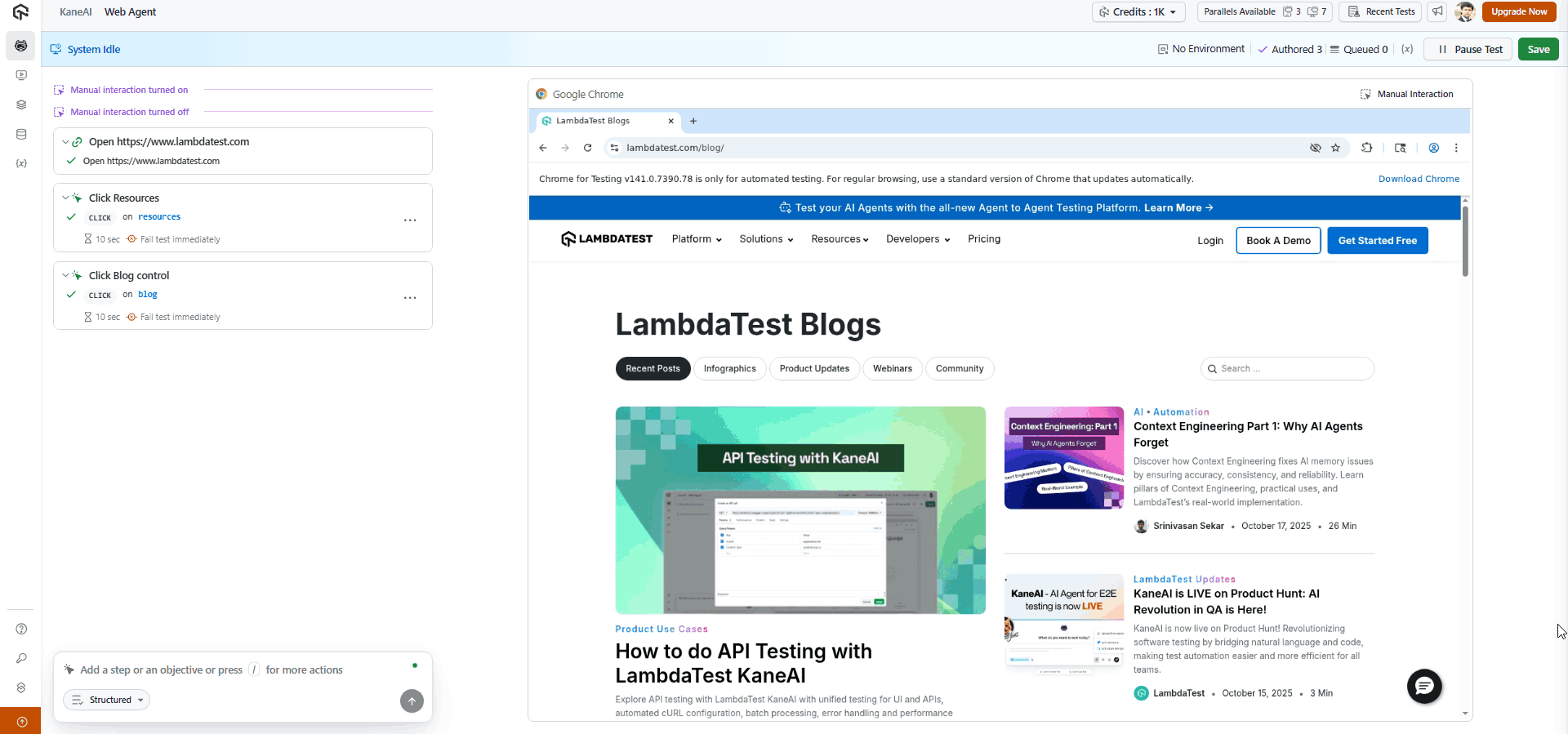Click the add a step or objective input
This screenshot has height=734, width=1568.
(x=243, y=670)
